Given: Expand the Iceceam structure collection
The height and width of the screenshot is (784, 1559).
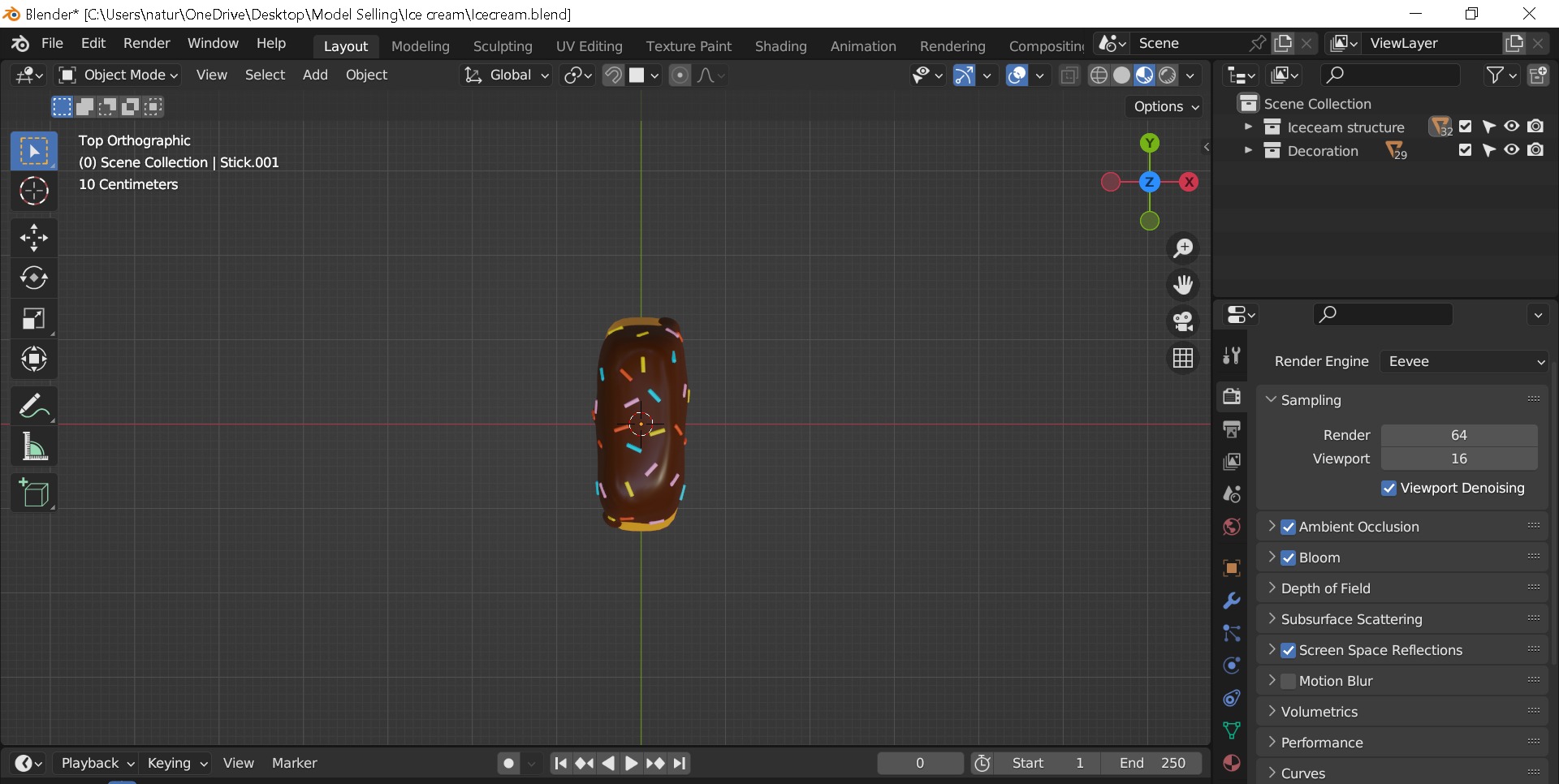Looking at the screenshot, I should pyautogui.click(x=1249, y=127).
